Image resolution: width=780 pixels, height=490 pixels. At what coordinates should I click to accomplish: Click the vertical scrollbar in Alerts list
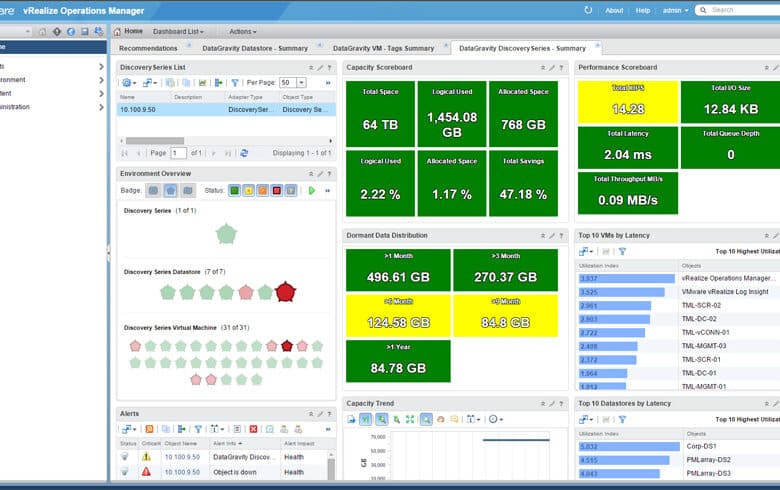pos(331,469)
